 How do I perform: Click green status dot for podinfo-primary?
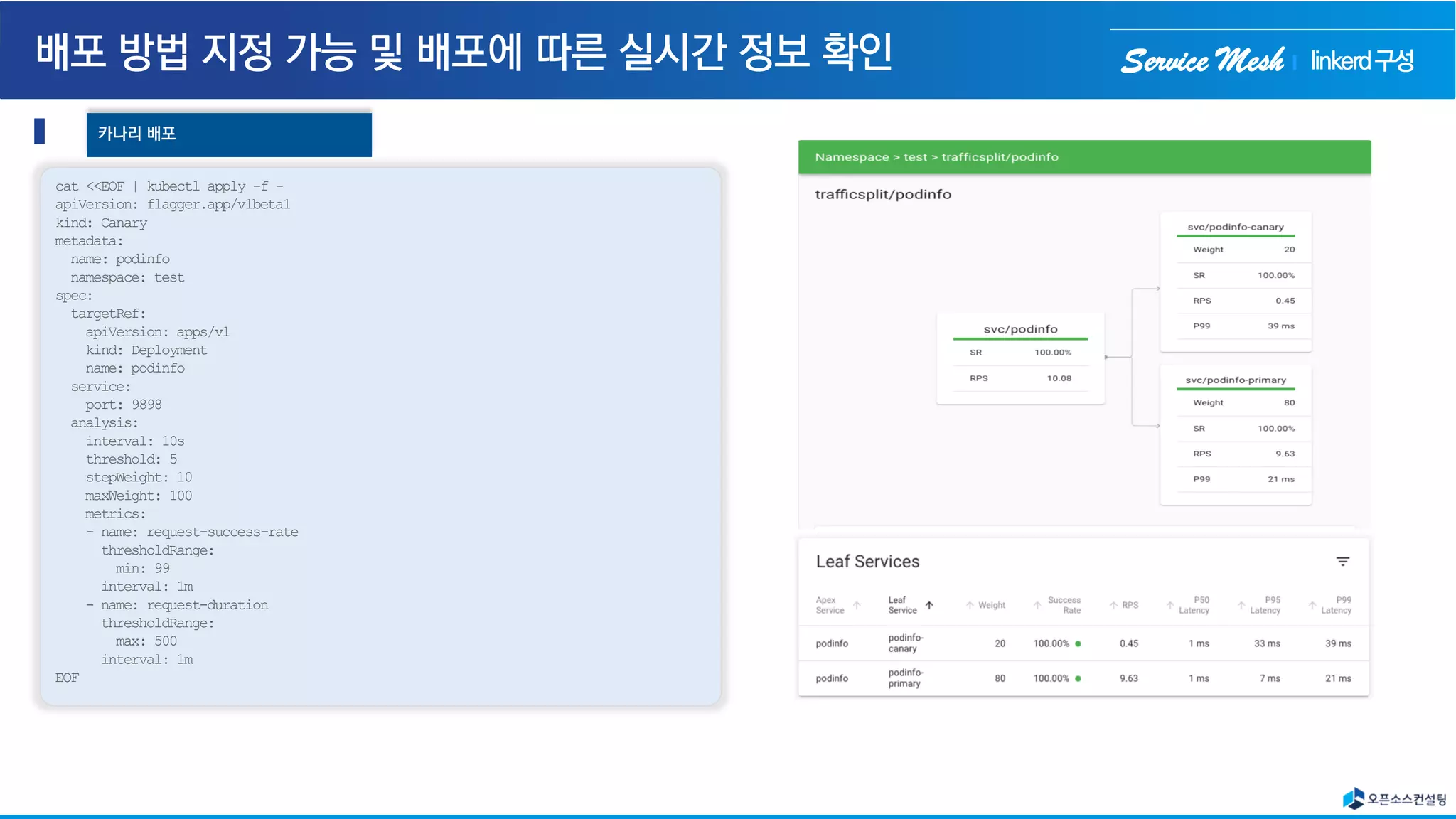pos(1078,678)
